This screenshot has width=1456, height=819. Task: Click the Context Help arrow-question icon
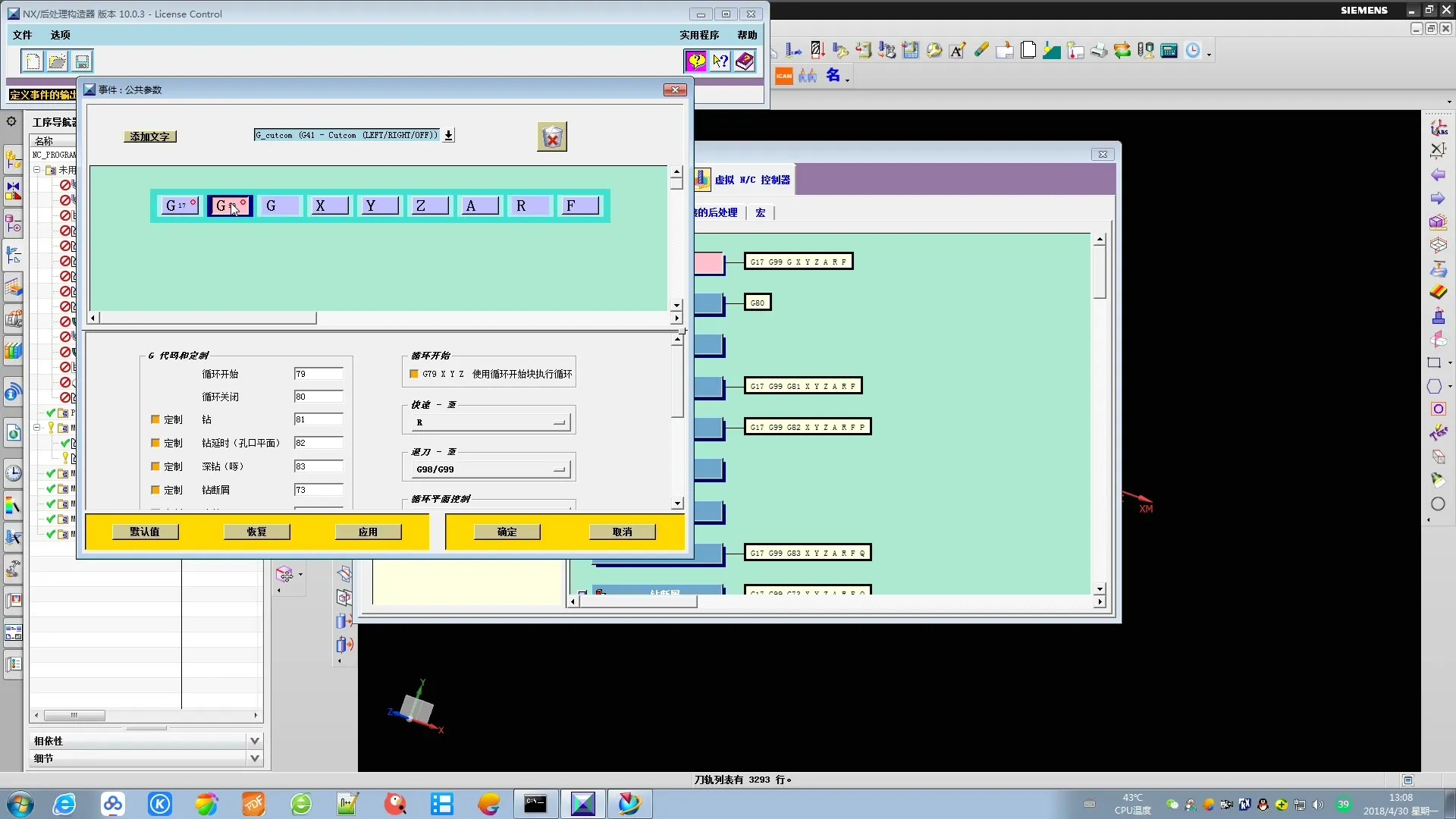720,61
